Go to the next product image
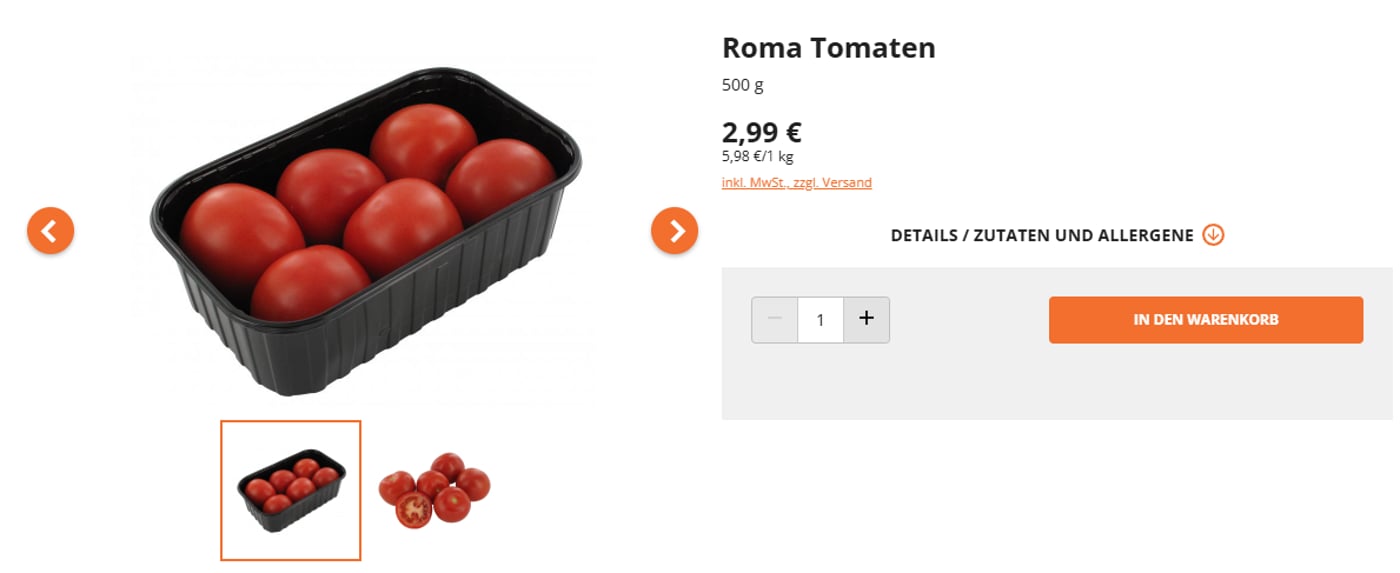1400x573 pixels. pyautogui.click(x=674, y=231)
